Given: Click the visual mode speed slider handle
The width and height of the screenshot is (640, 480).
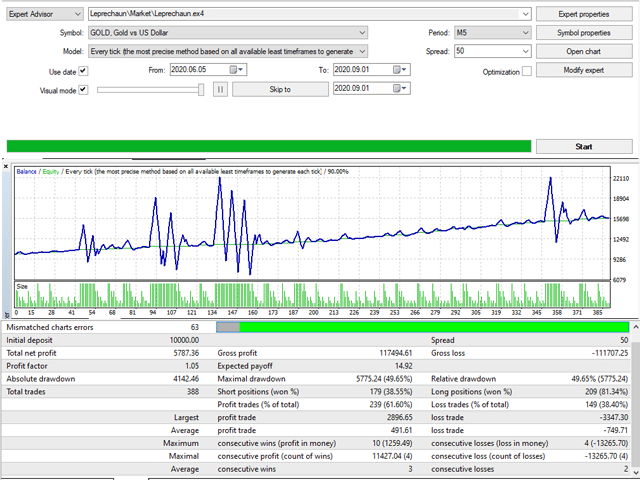Looking at the screenshot, I should click(202, 89).
